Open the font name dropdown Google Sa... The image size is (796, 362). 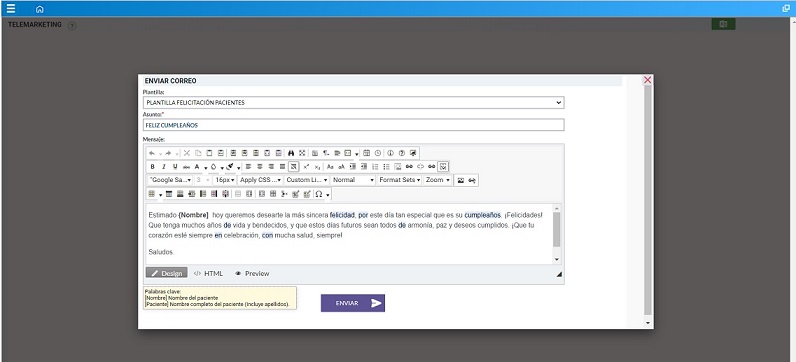(x=170, y=180)
